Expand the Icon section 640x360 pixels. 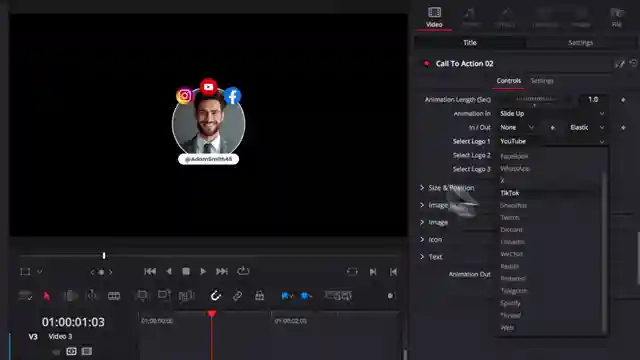[x=431, y=240]
